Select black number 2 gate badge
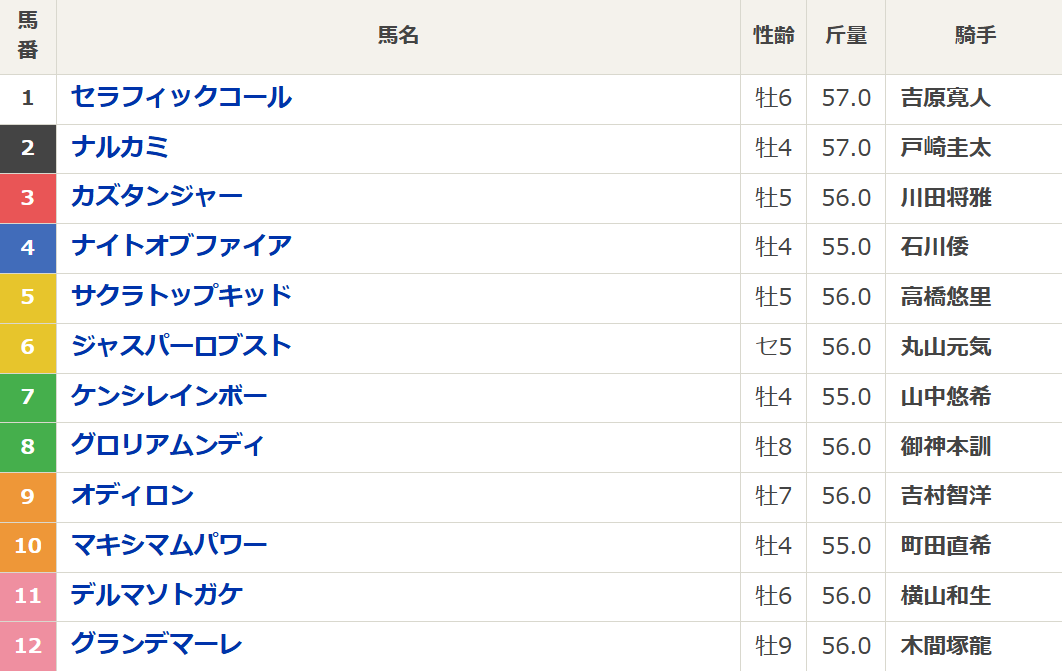Viewport: 1062px width, 671px height. pyautogui.click(x=28, y=148)
